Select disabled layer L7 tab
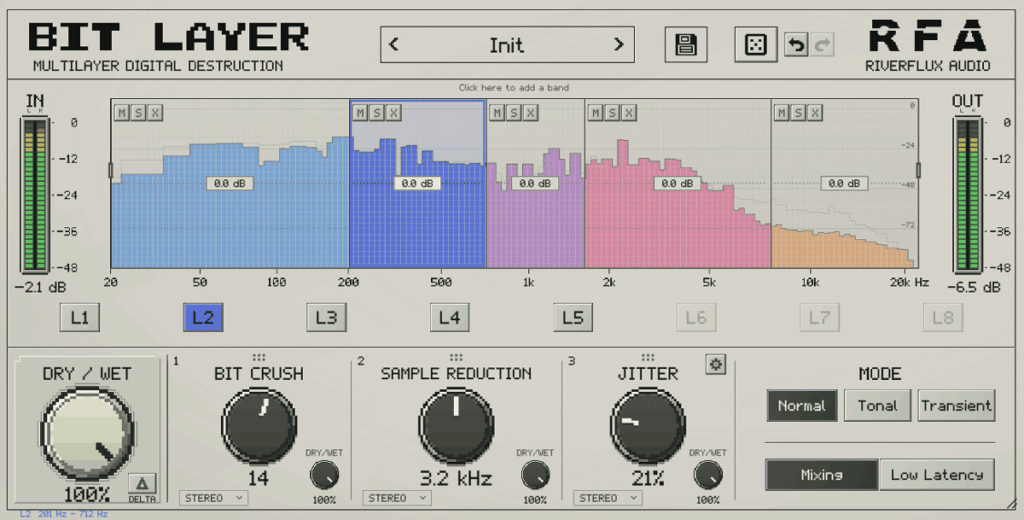Viewport: 1024px width, 520px height. [x=820, y=318]
